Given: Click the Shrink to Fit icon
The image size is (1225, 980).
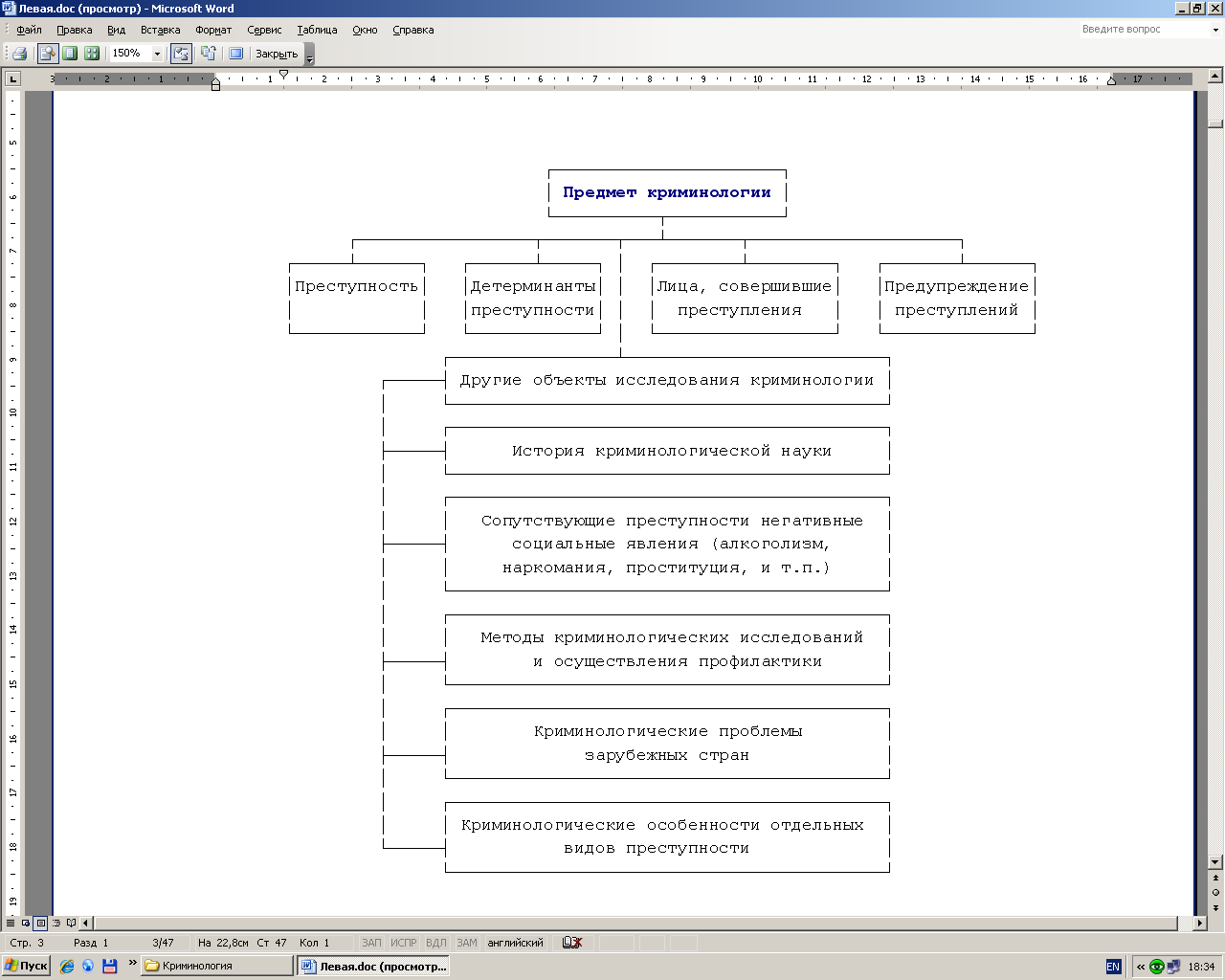Looking at the screenshot, I should [208, 54].
